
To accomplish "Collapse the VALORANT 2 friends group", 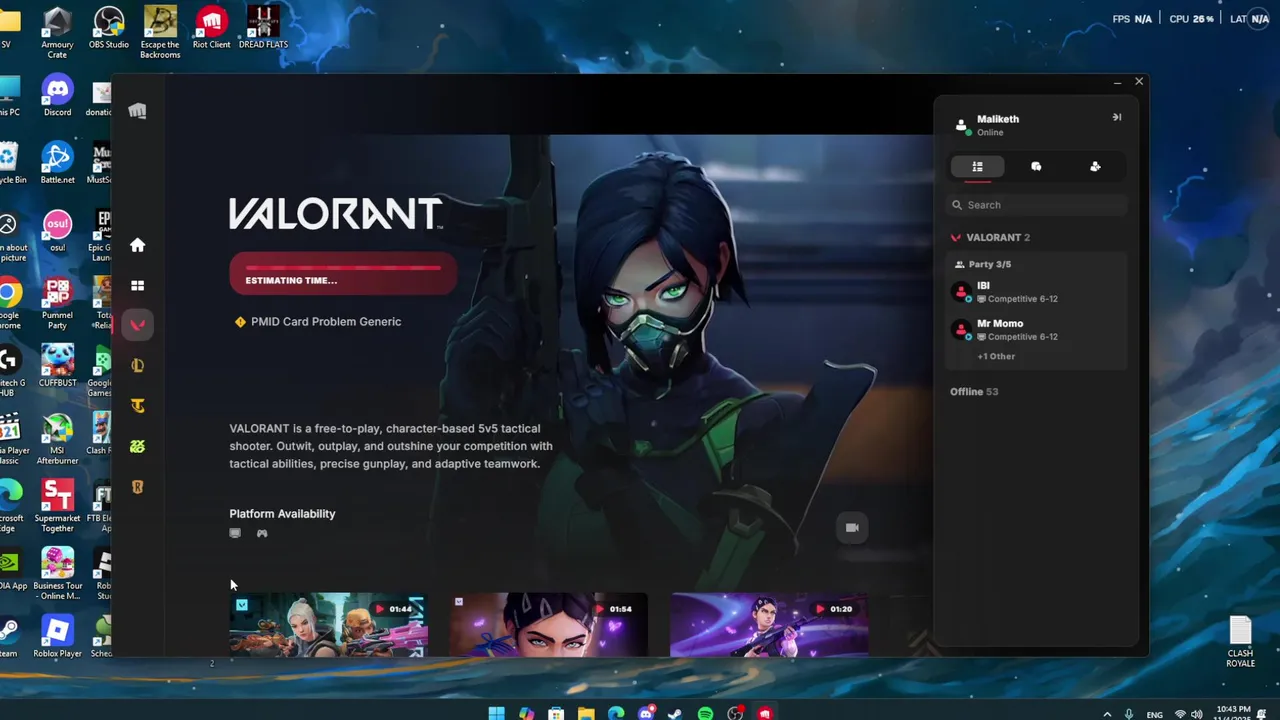I will [x=990, y=237].
